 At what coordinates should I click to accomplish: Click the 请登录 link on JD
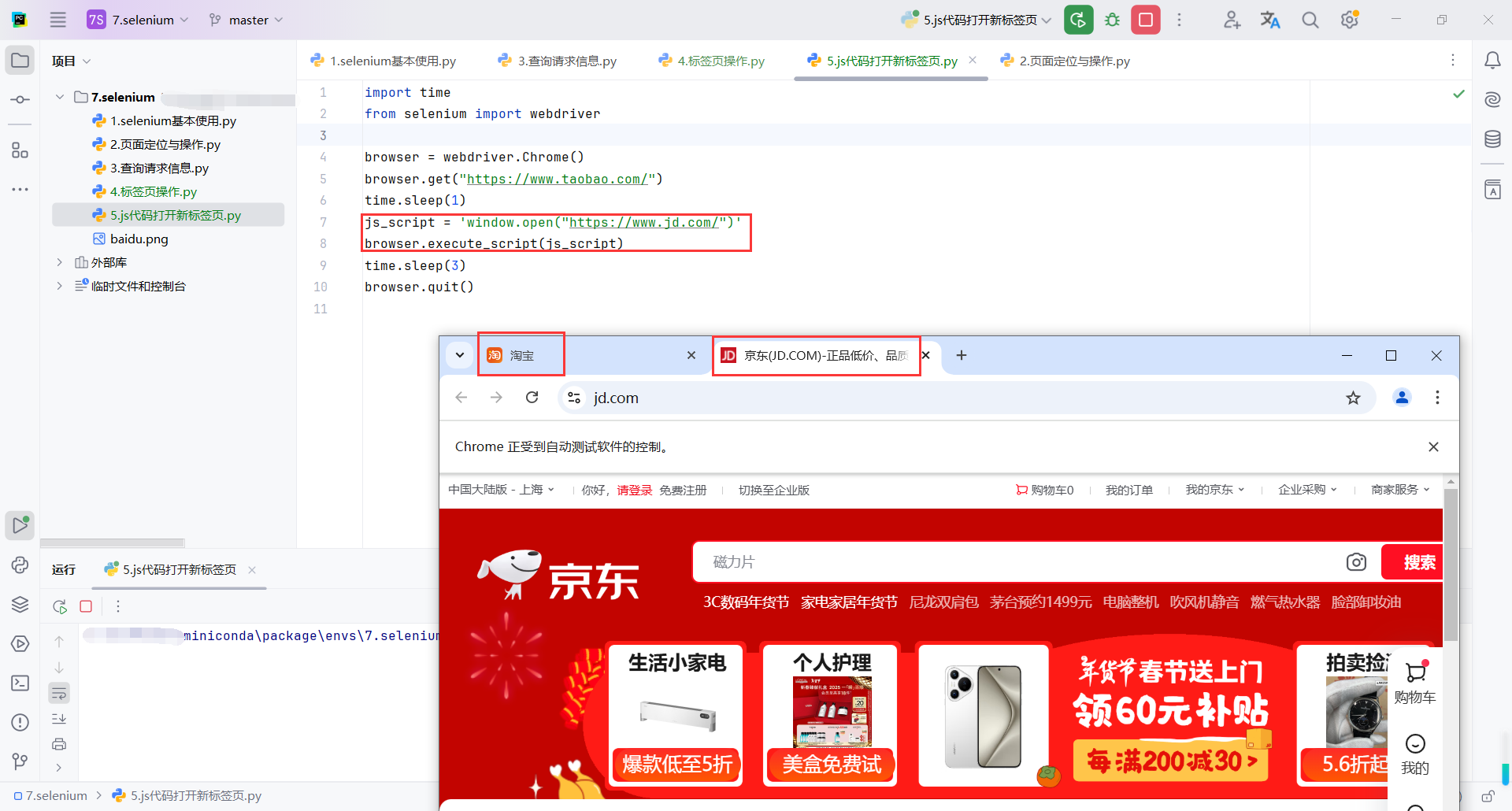pos(635,490)
